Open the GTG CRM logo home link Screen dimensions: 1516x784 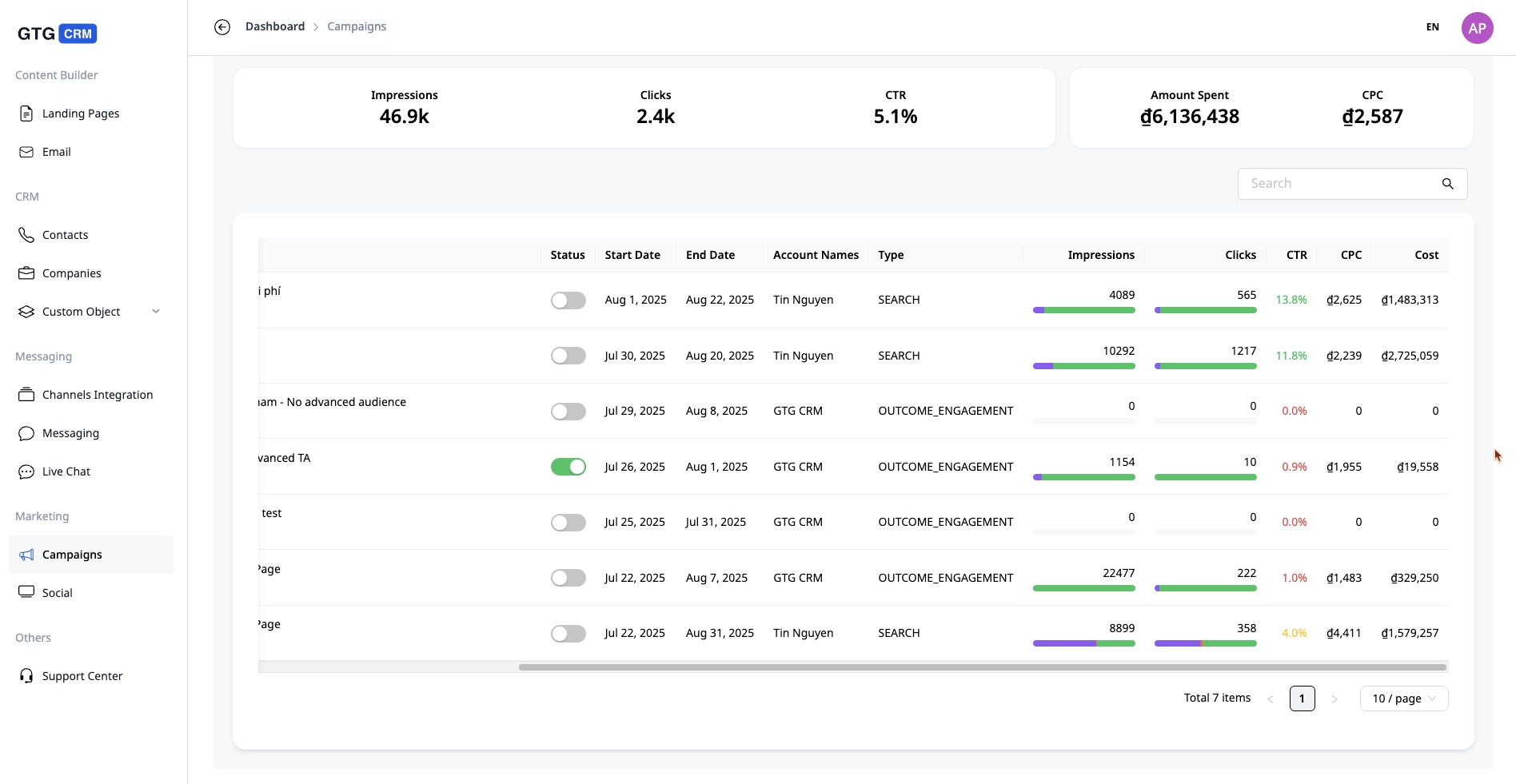pyautogui.click(x=58, y=34)
